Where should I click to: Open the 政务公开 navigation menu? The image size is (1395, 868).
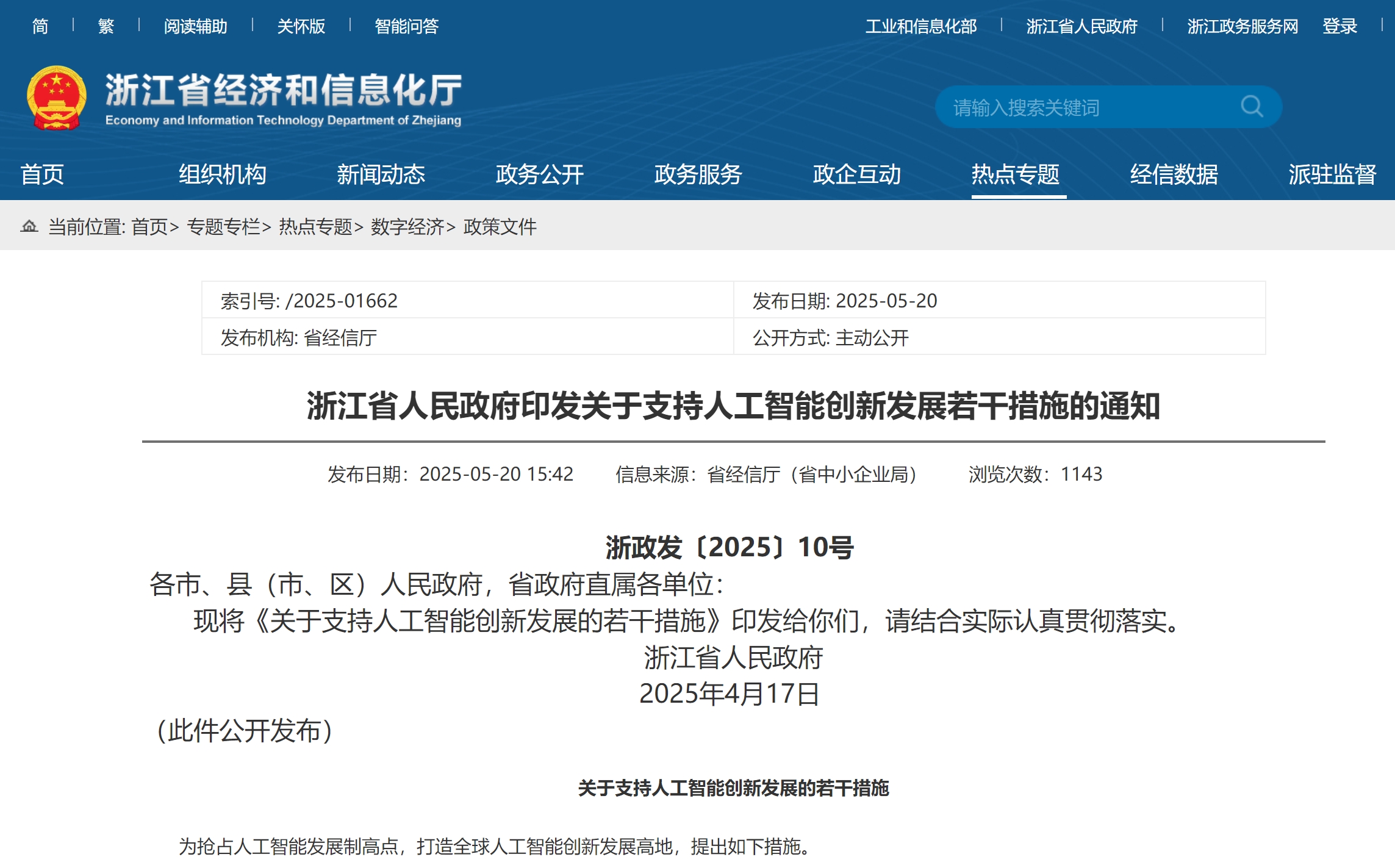[x=538, y=175]
